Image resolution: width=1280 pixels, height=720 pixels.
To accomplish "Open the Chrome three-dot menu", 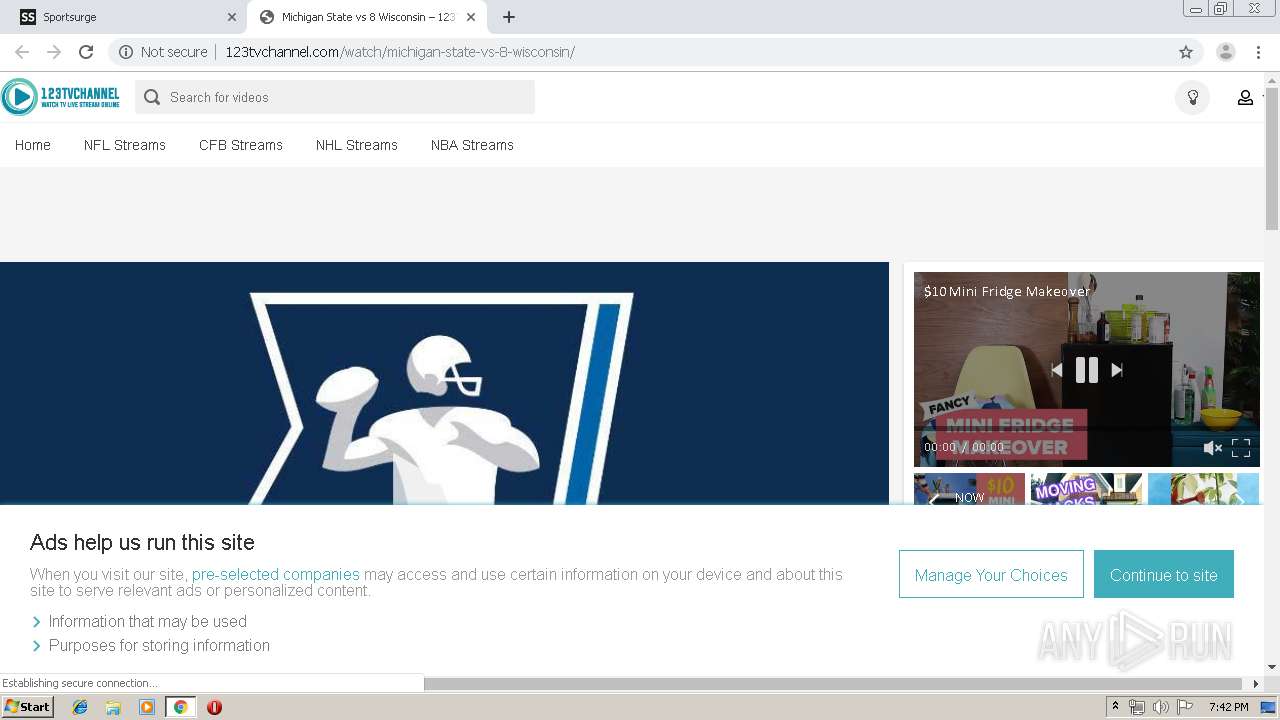I will [1258, 52].
